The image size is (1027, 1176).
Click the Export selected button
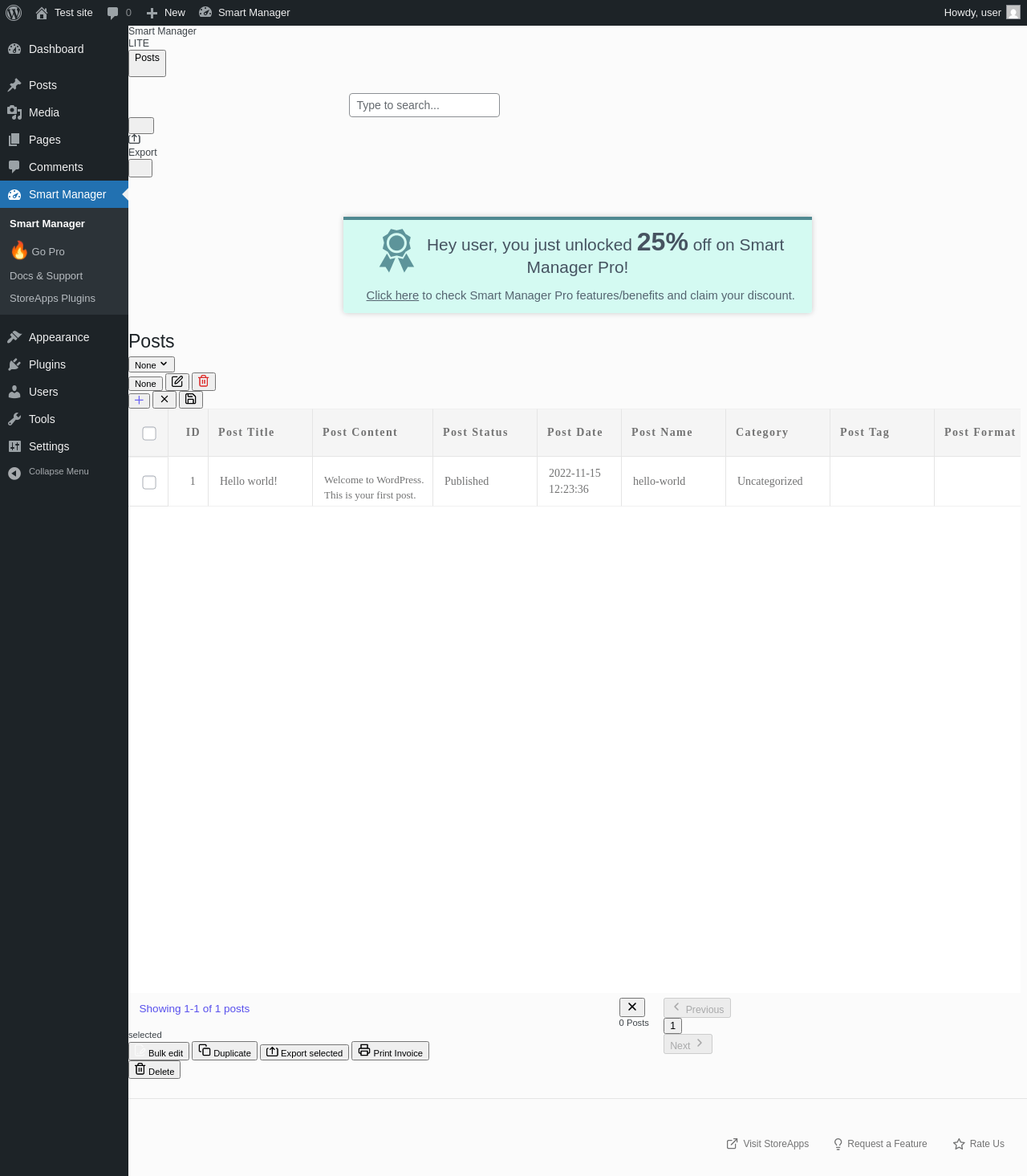[x=304, y=1052]
